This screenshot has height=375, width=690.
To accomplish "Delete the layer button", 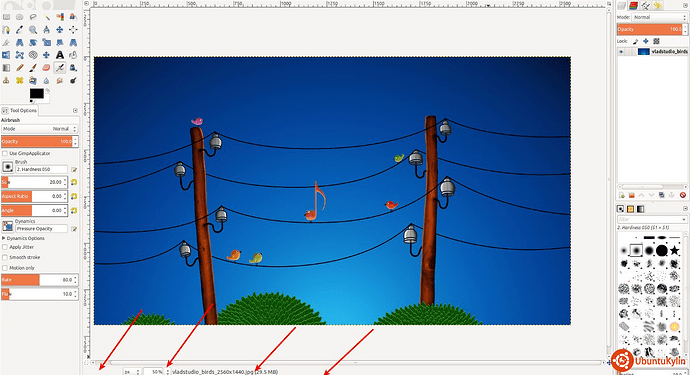I will tap(683, 195).
